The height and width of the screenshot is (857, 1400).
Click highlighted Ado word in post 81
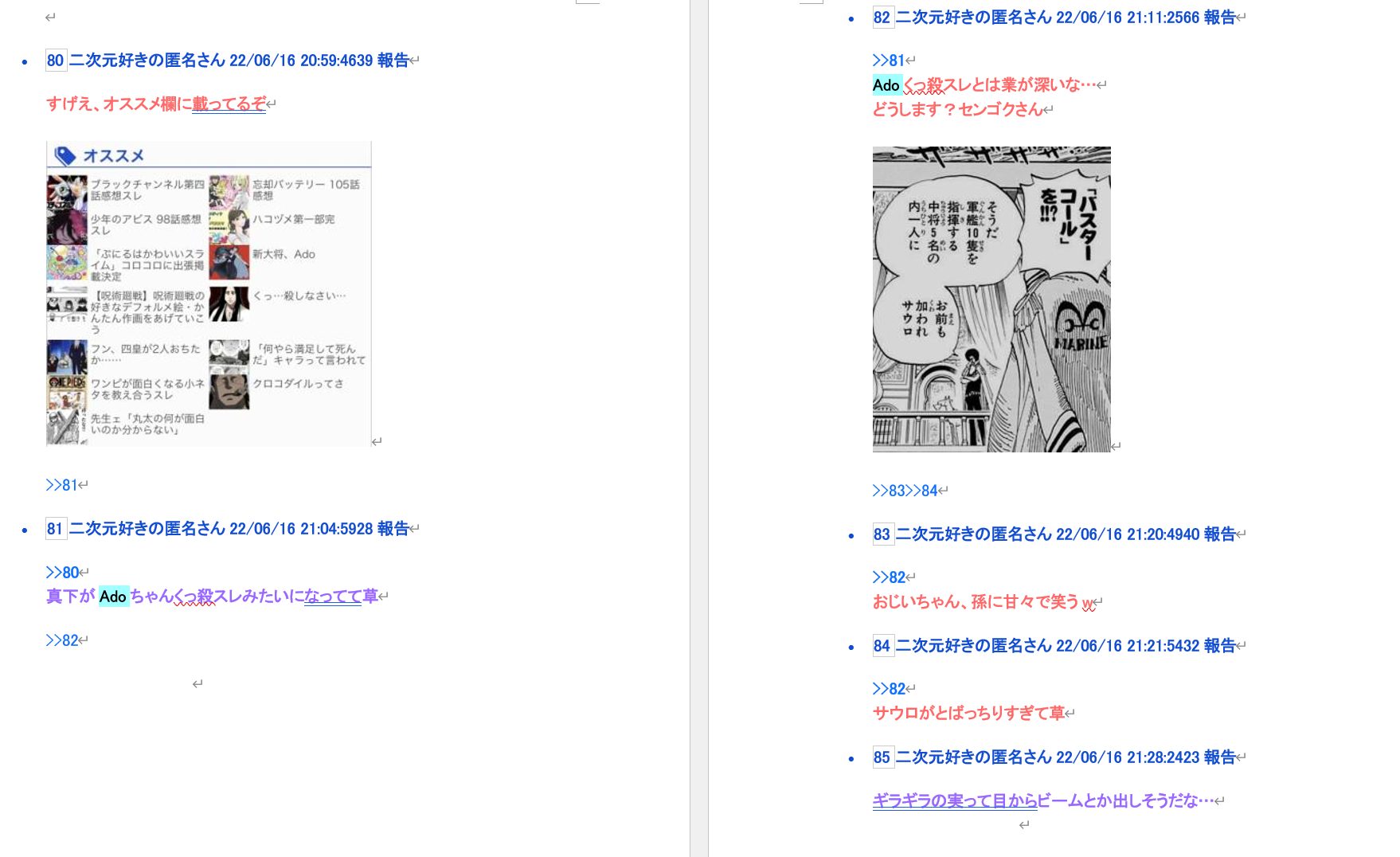(113, 597)
